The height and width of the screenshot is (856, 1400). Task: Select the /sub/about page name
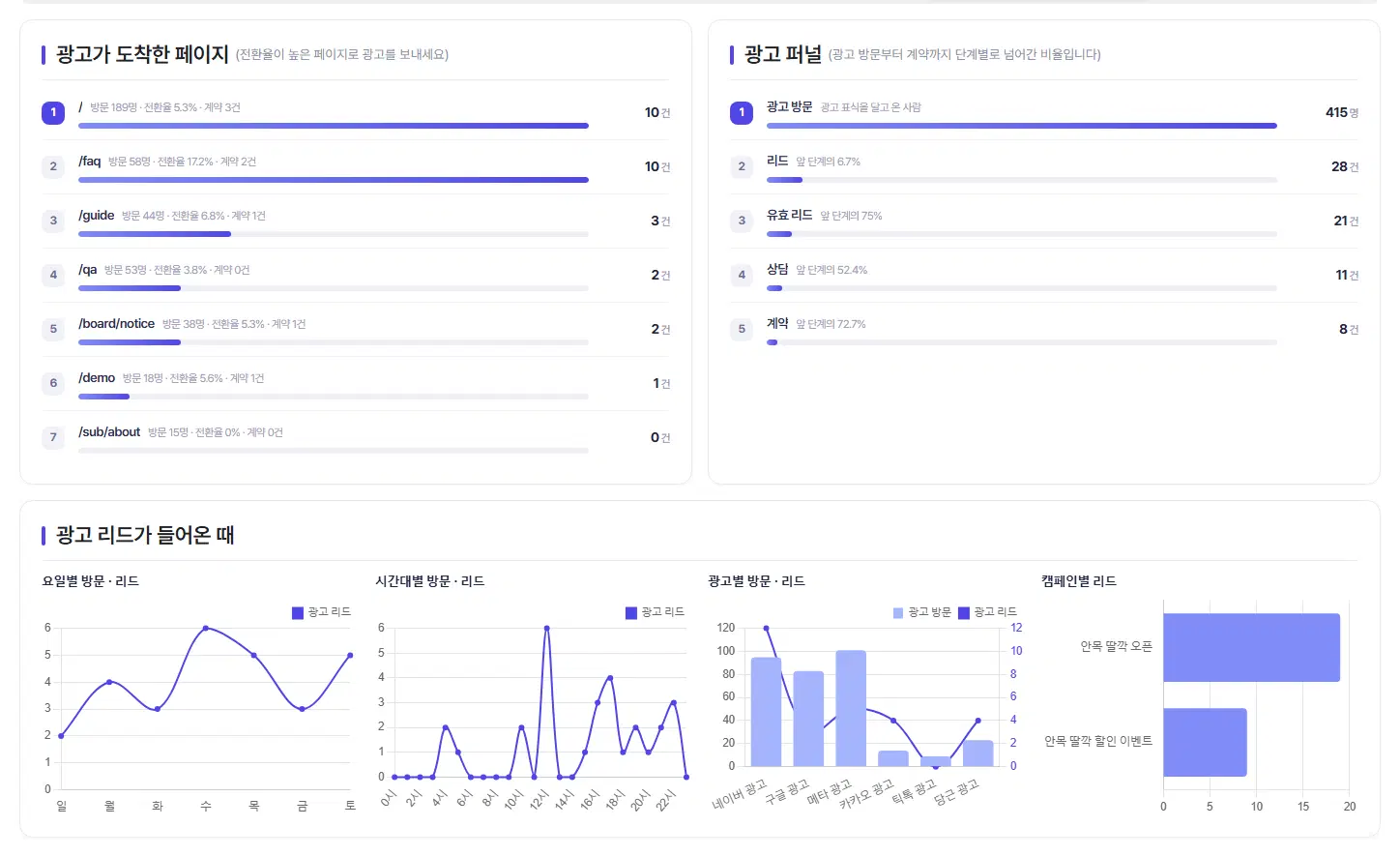pos(109,432)
